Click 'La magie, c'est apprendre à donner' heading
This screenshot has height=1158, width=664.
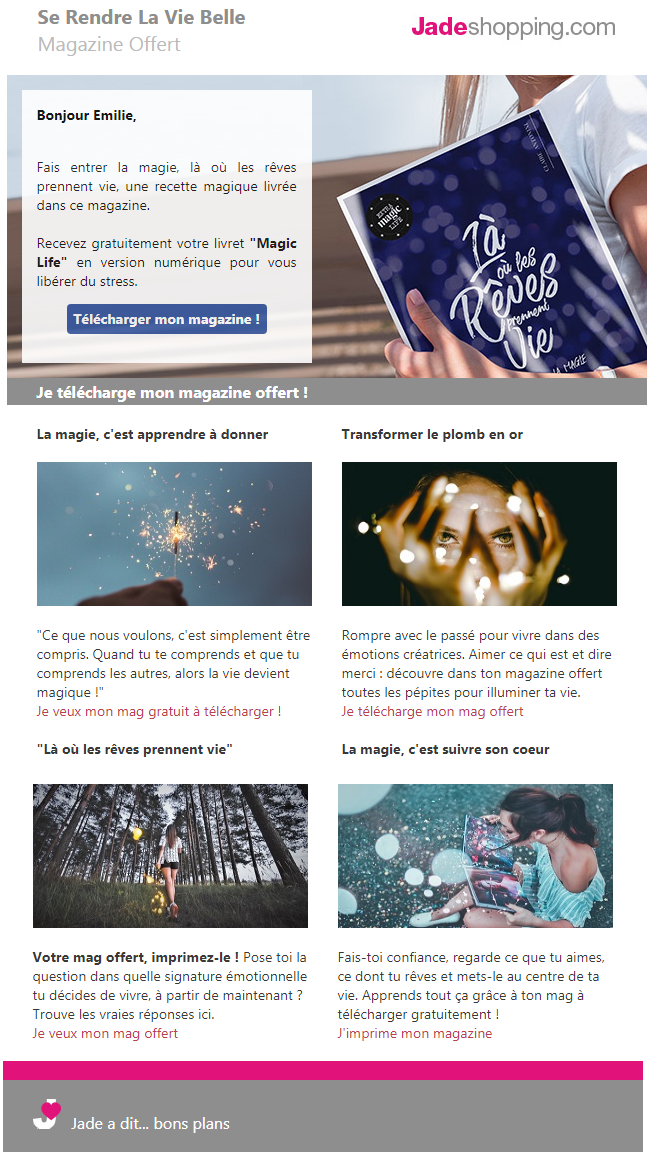click(x=152, y=434)
